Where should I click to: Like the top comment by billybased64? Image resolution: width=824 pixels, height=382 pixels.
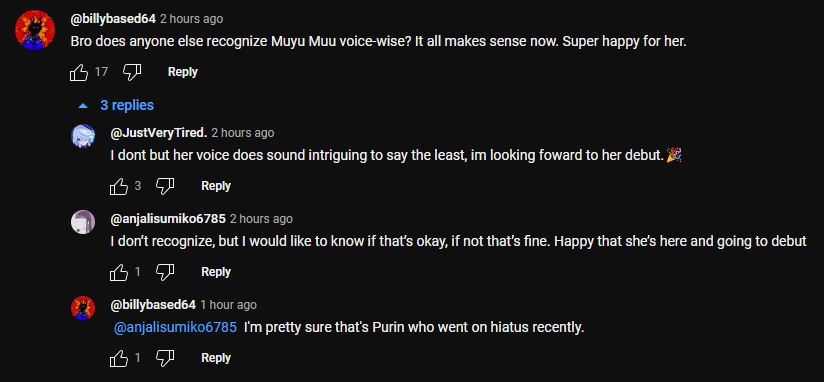(x=79, y=72)
